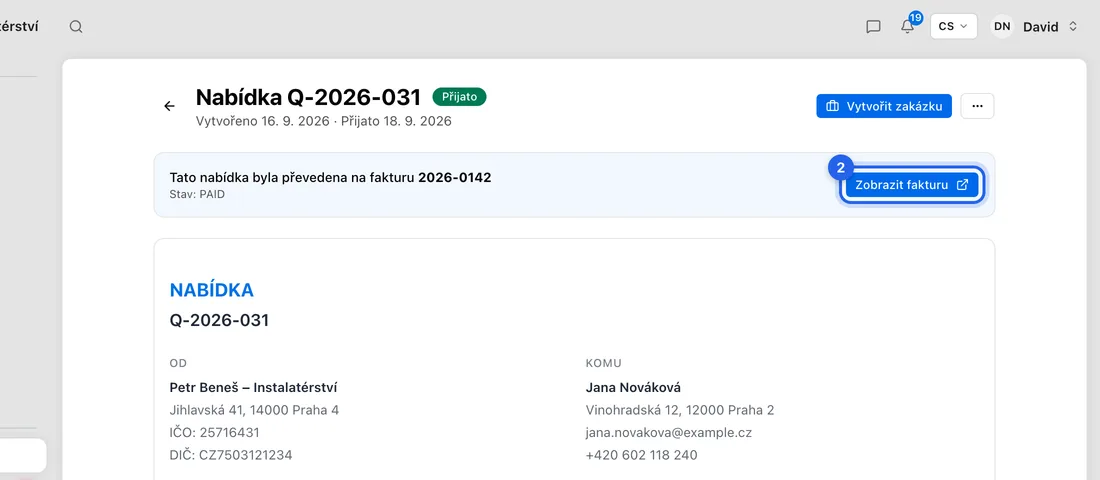This screenshot has width=1100, height=480.
Task: Click the phone number +420 602 118 240
Action: point(641,455)
